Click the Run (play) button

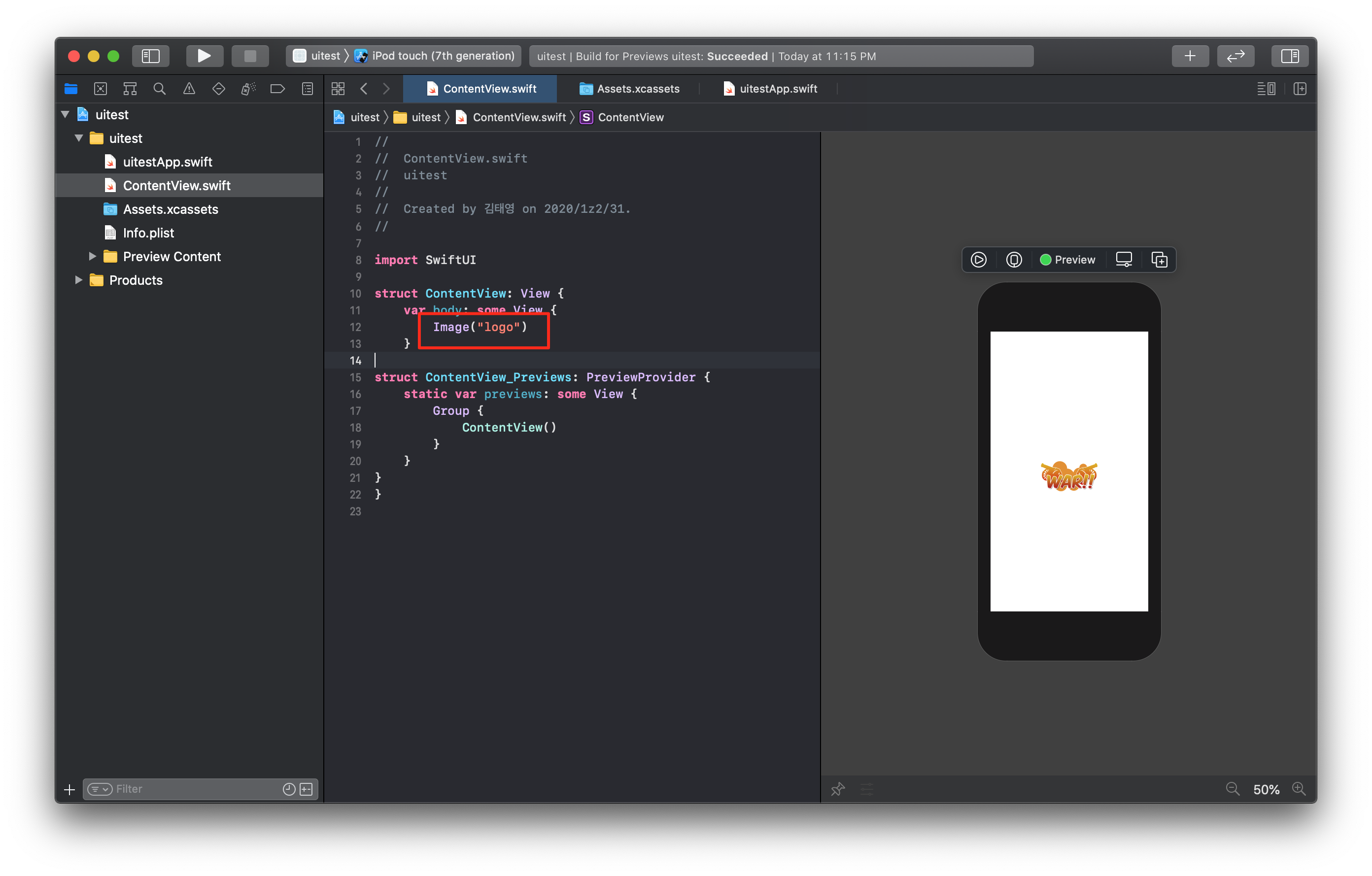click(204, 56)
